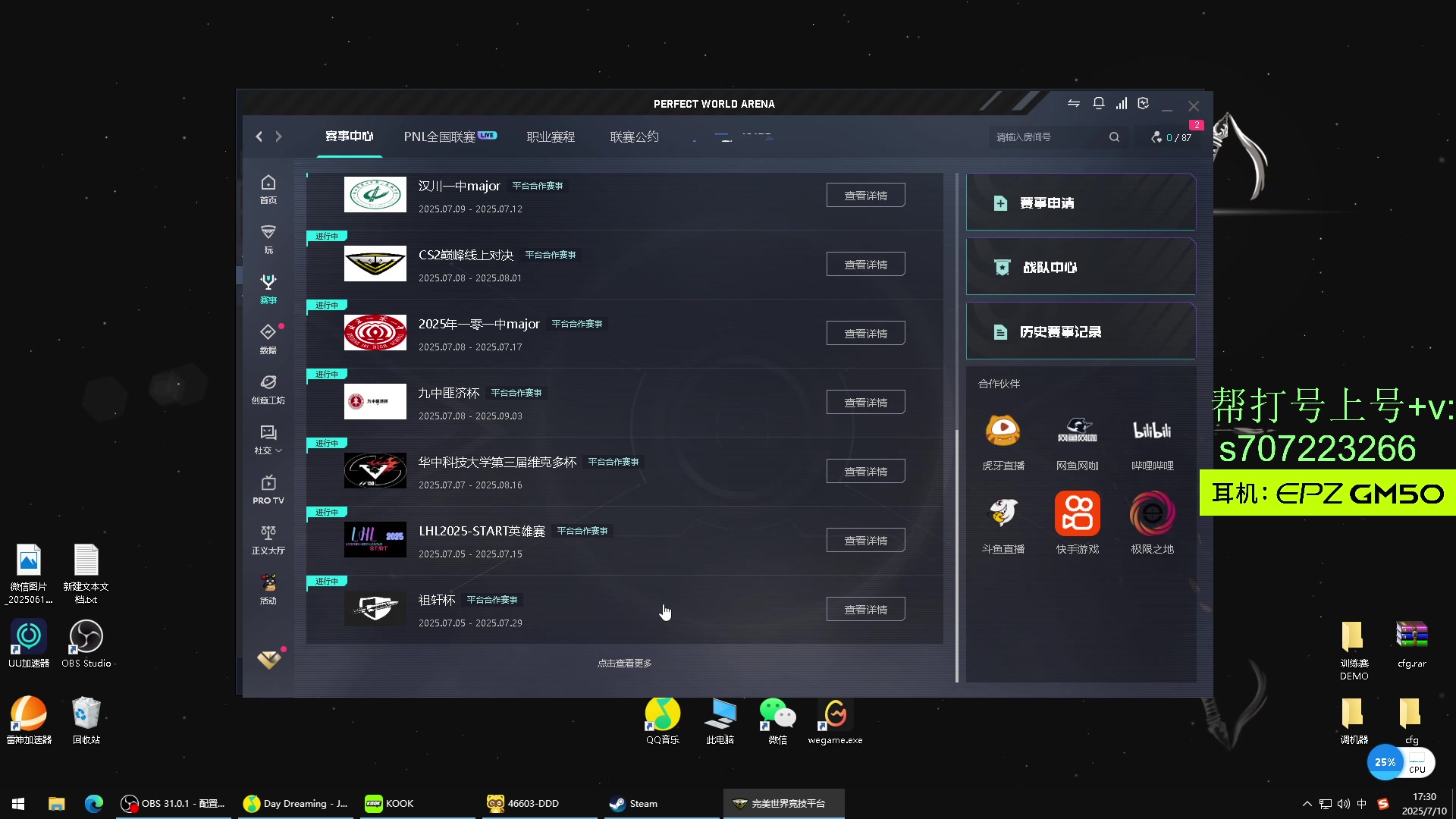The image size is (1456, 819).
Task: Click the search magnifier icon
Action: click(x=1114, y=137)
